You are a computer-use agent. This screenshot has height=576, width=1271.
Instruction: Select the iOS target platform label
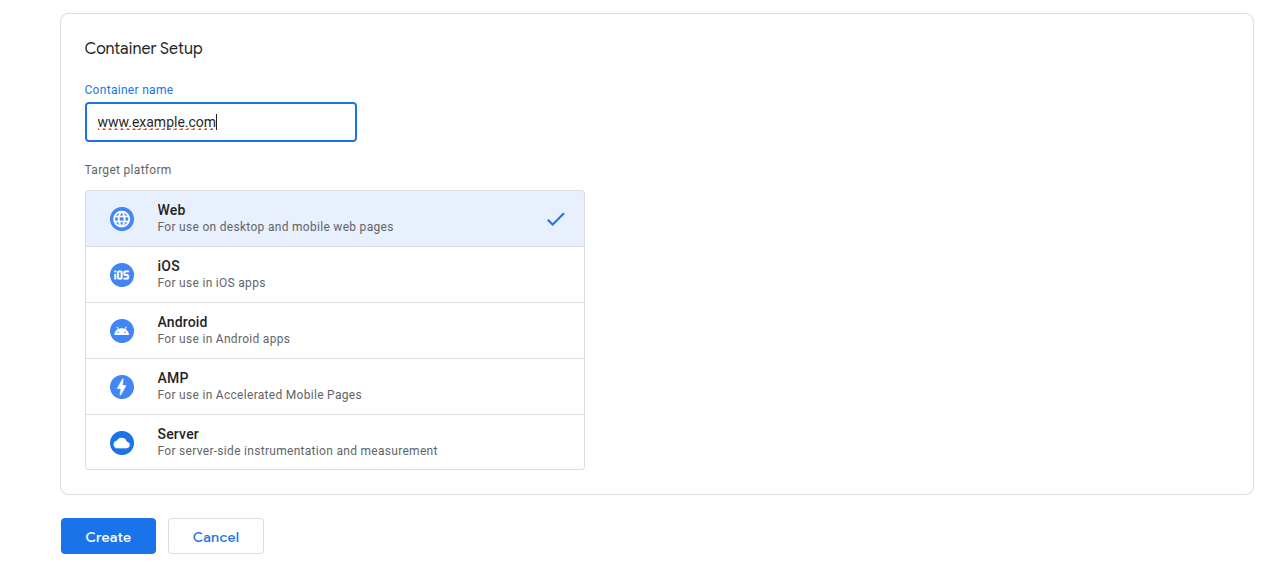169,266
